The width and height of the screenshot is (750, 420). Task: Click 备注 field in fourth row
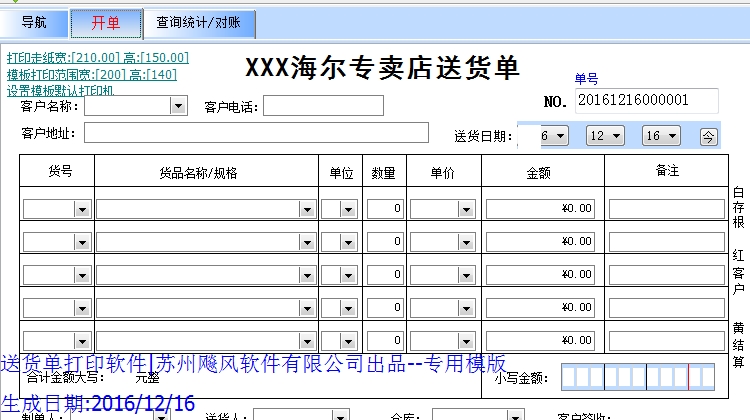coord(667,308)
